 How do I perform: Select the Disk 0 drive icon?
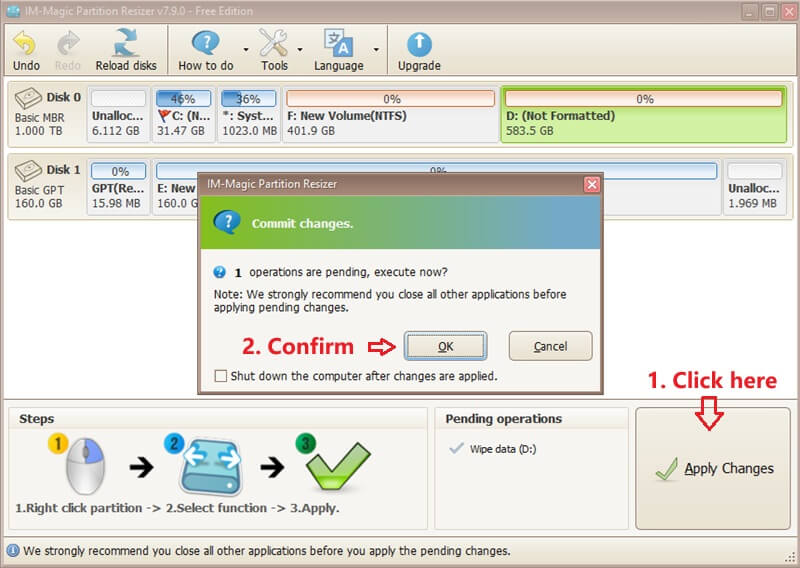tap(28, 98)
